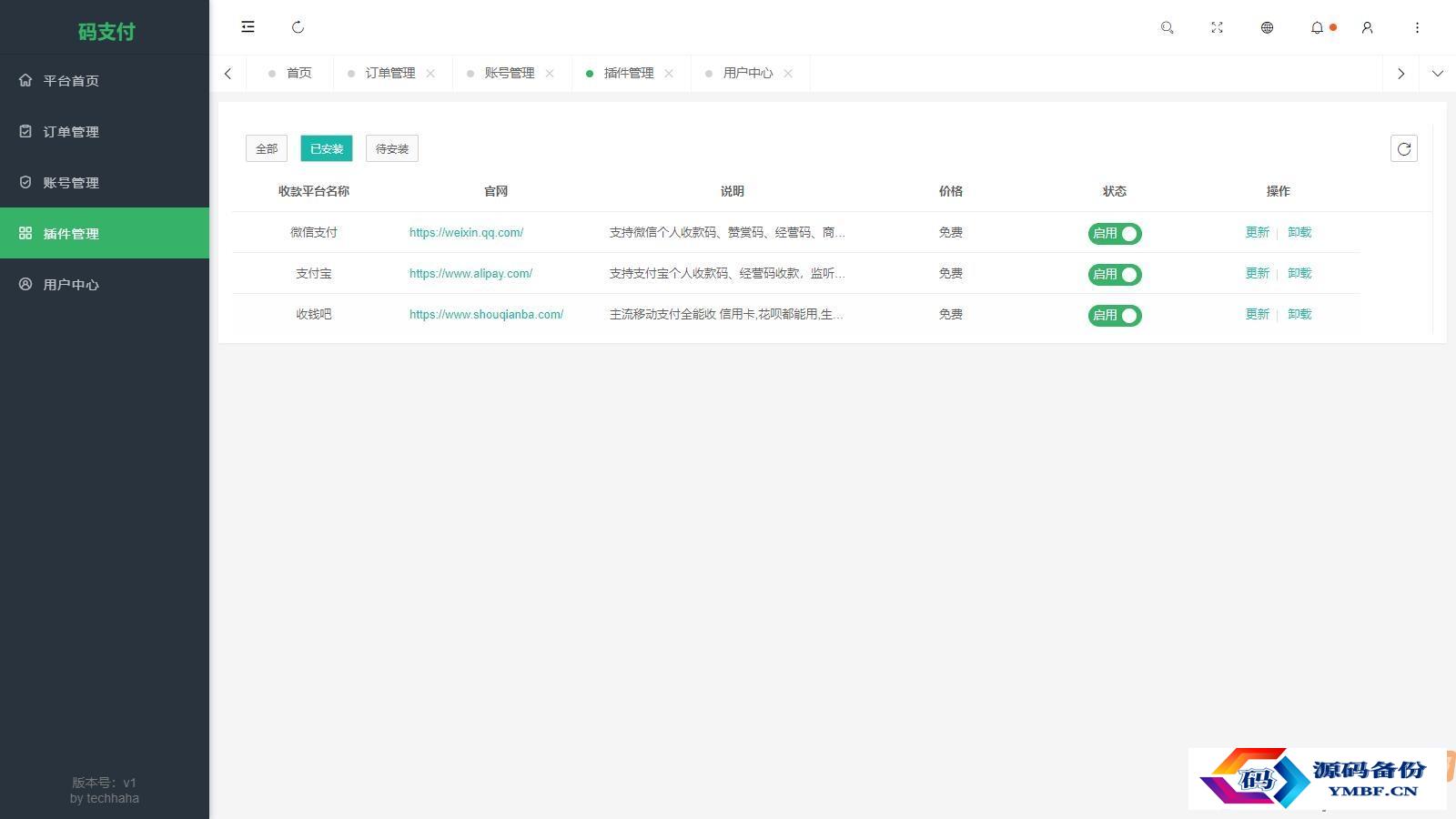This screenshot has width=1456, height=819.
Task: Close the 用户中心 tab
Action: [788, 73]
